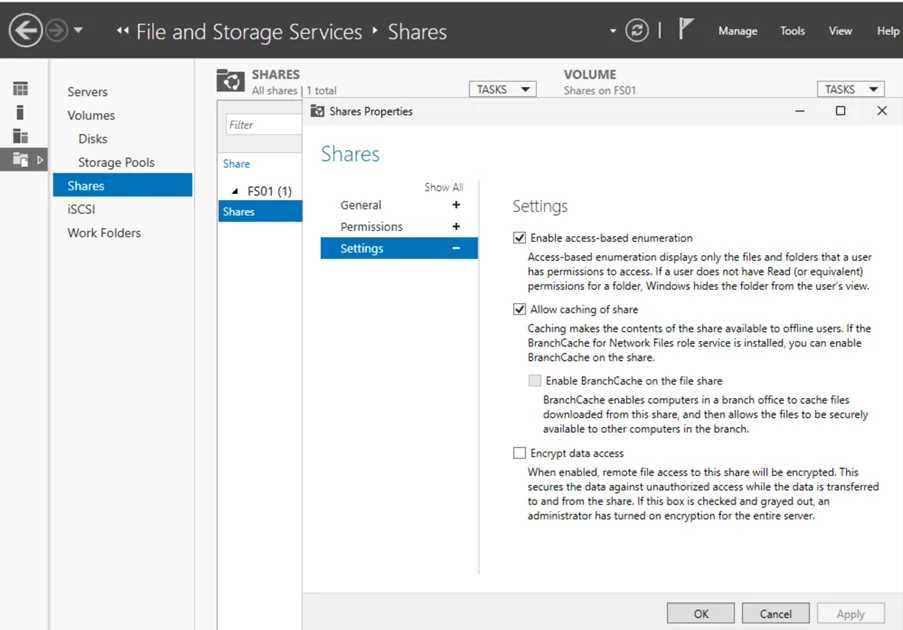
Task: Click Enable BranchCache on the file share checkbox
Action: pos(535,381)
